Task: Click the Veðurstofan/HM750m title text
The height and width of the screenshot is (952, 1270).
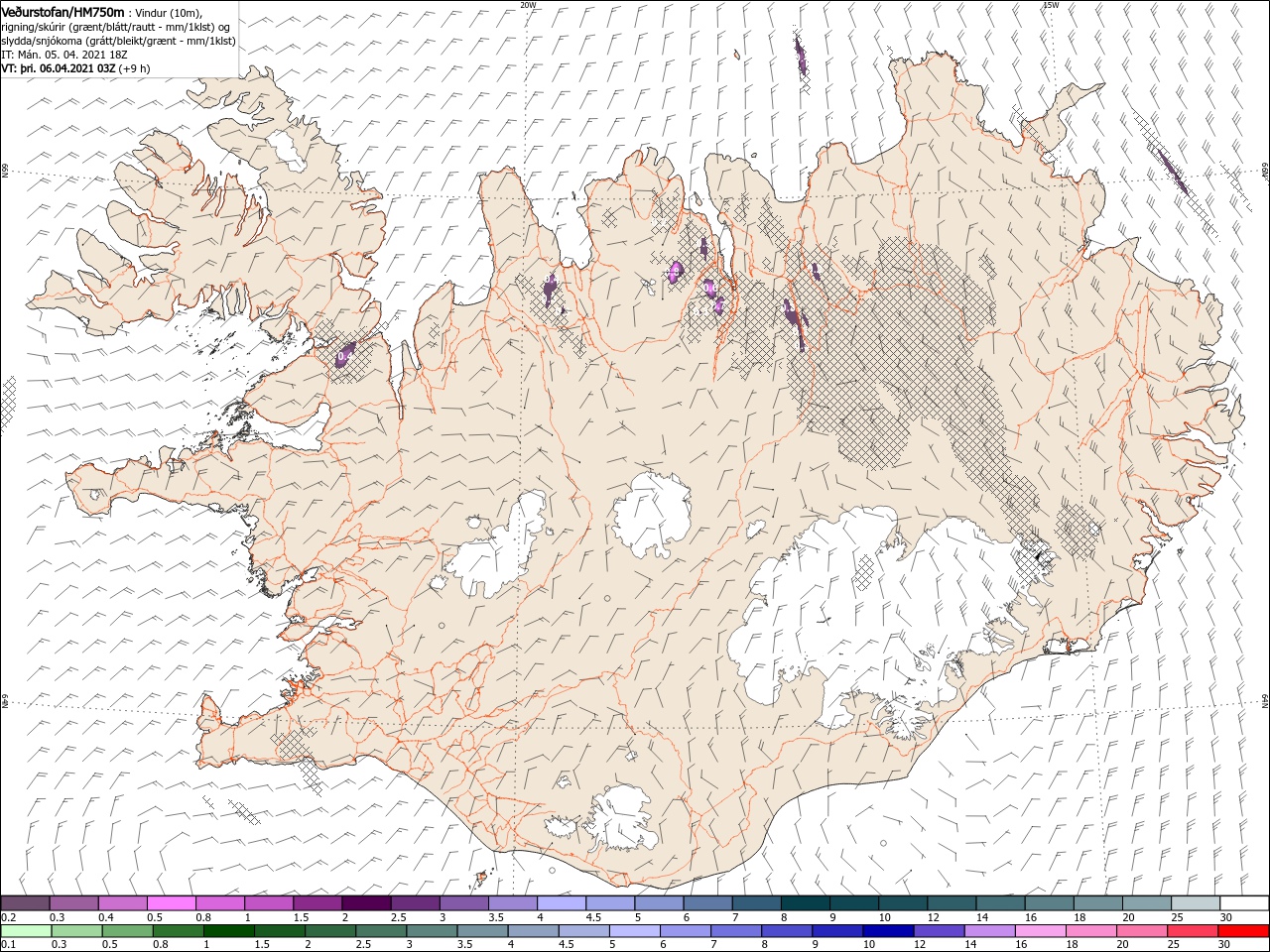Action: coord(63,12)
